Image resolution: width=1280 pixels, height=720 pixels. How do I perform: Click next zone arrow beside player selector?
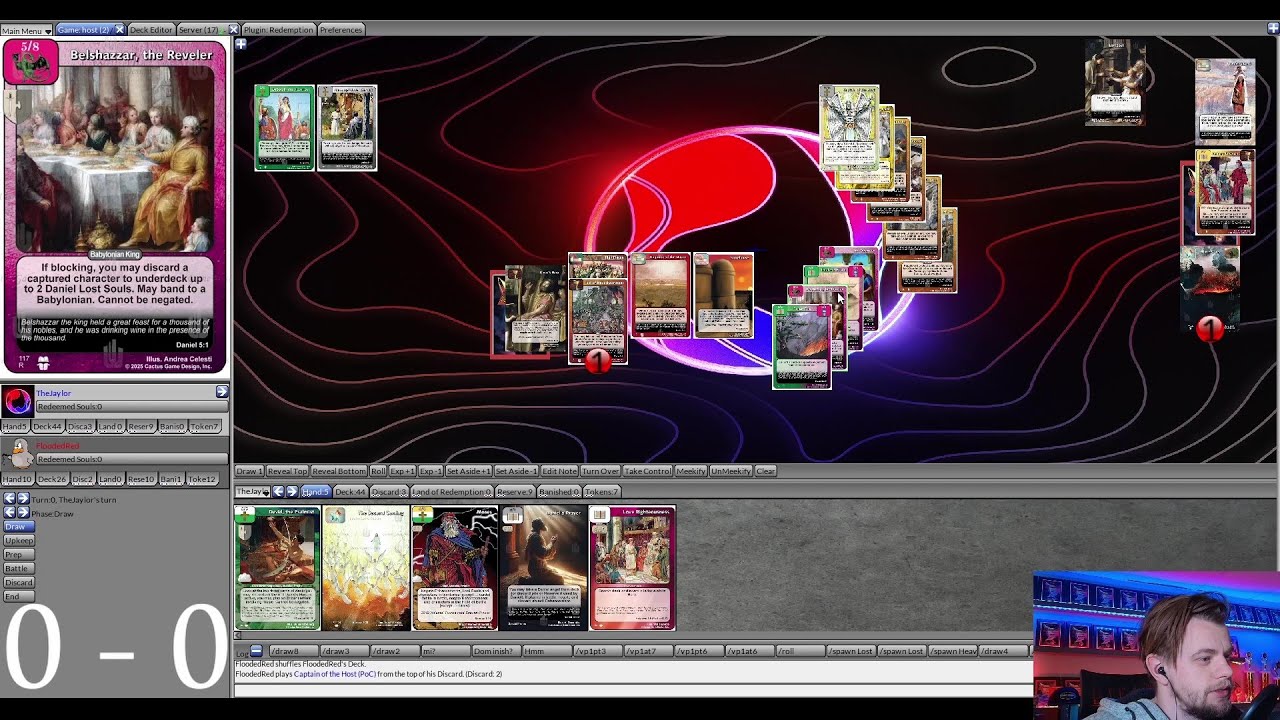[292, 492]
